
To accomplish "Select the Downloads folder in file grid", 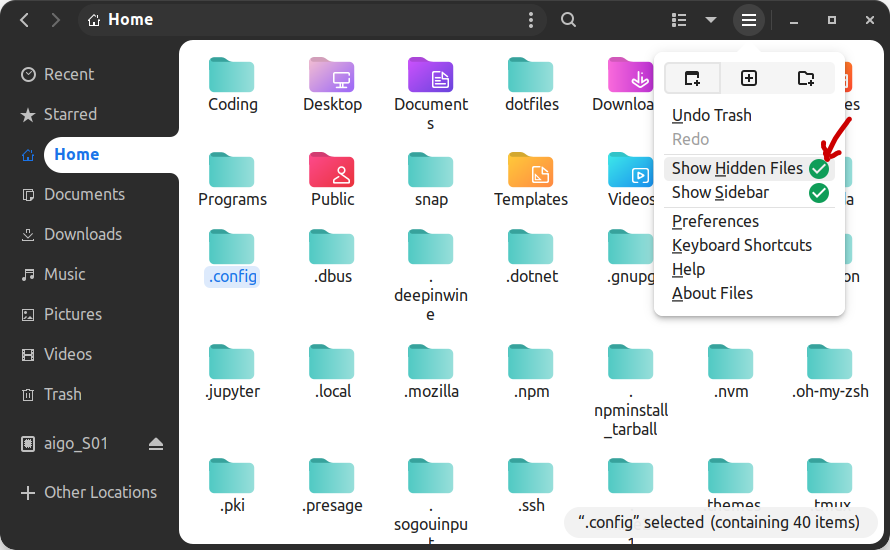I will coord(630,74).
